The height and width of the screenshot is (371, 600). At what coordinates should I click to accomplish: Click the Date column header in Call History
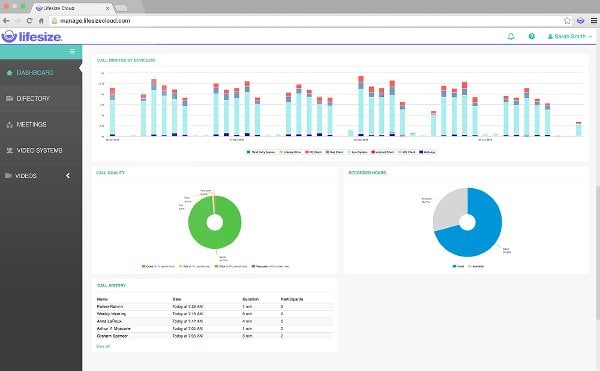(176, 299)
